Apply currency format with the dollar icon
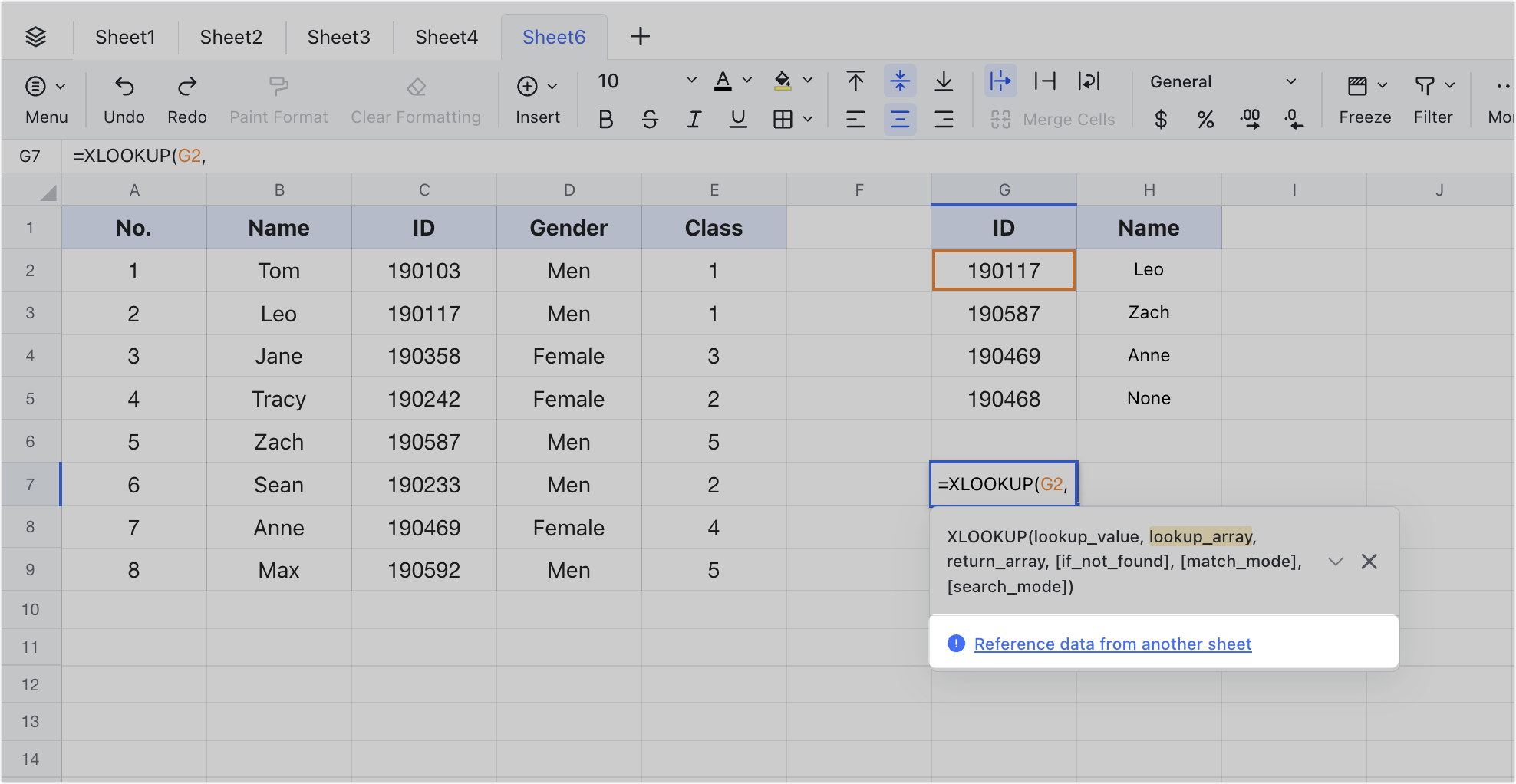This screenshot has width=1516, height=784. coord(1161,119)
